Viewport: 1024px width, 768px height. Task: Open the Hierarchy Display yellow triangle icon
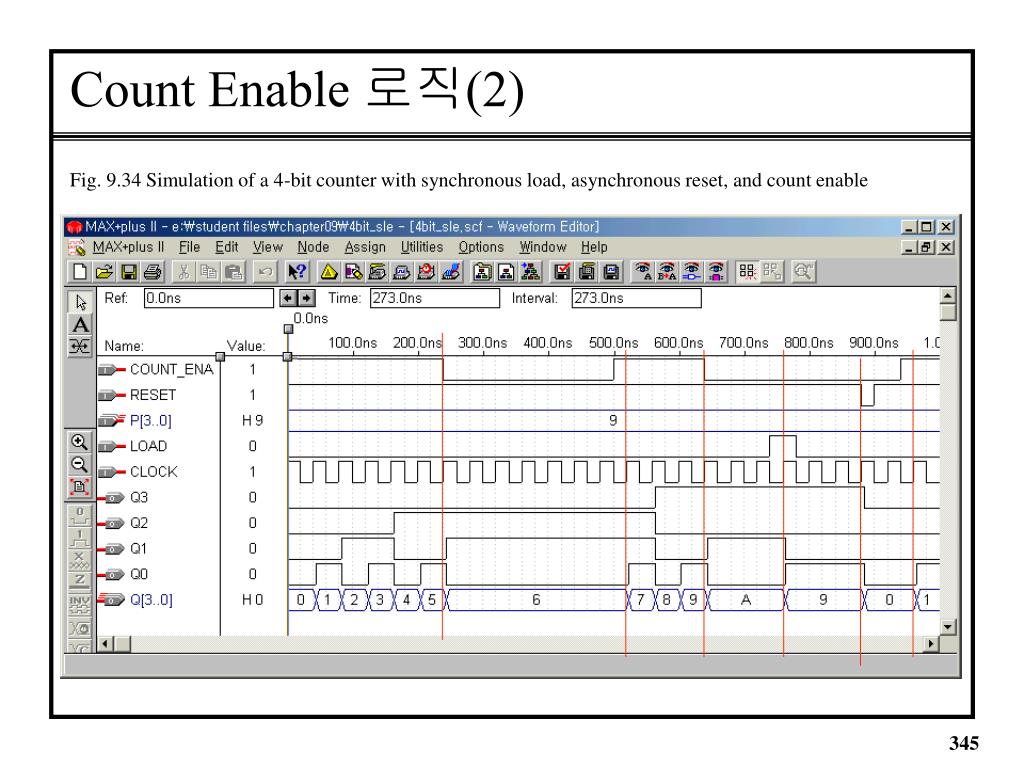click(x=328, y=272)
